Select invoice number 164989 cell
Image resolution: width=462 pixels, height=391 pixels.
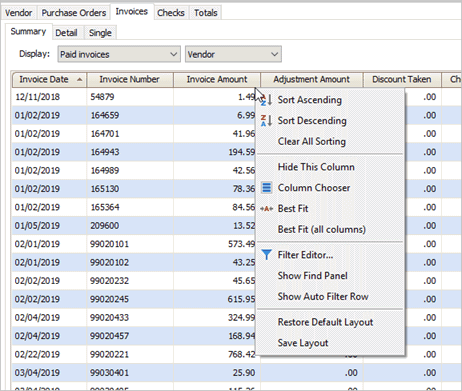click(x=130, y=170)
